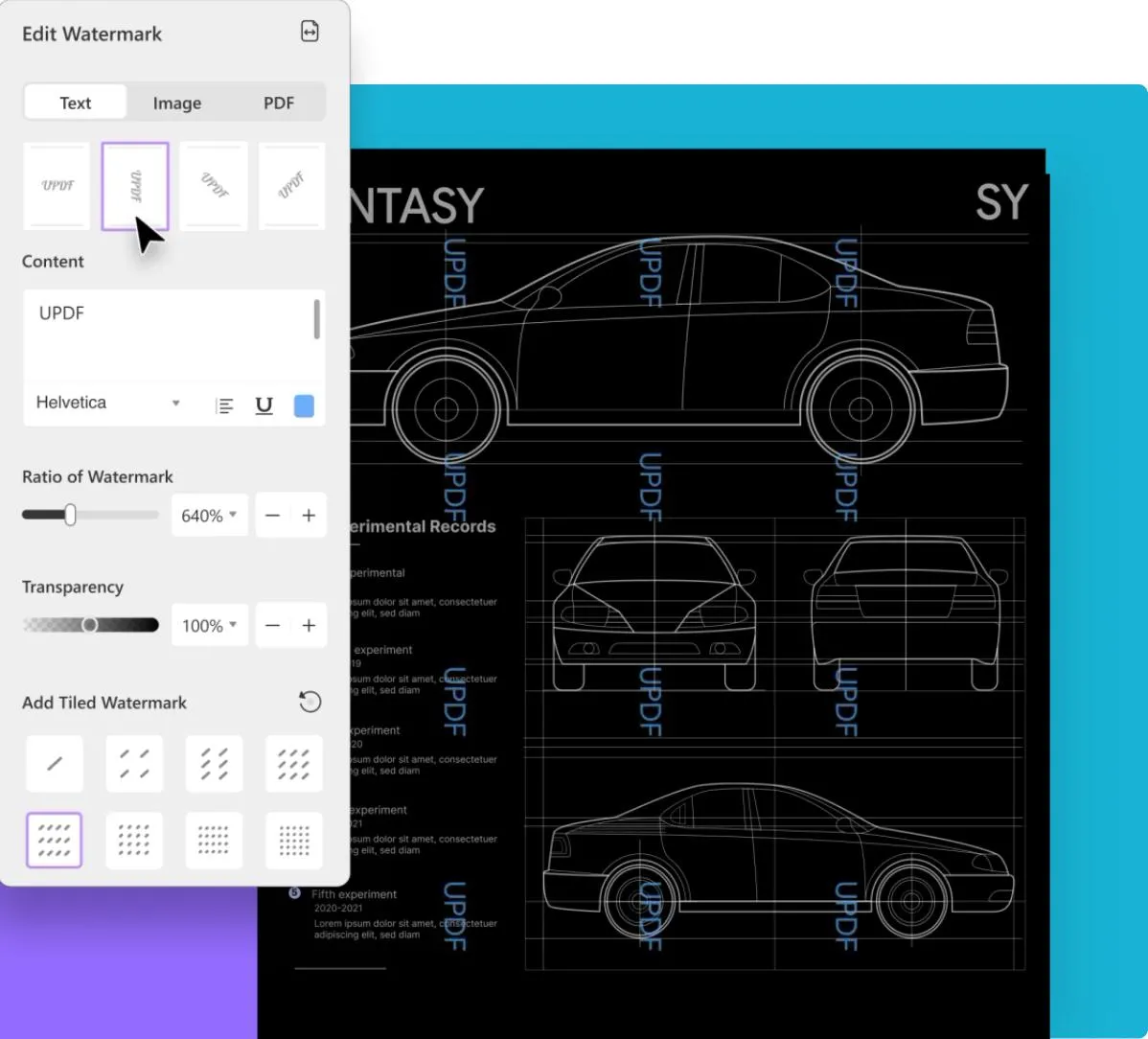Click the content box scrollbar

click(317, 319)
